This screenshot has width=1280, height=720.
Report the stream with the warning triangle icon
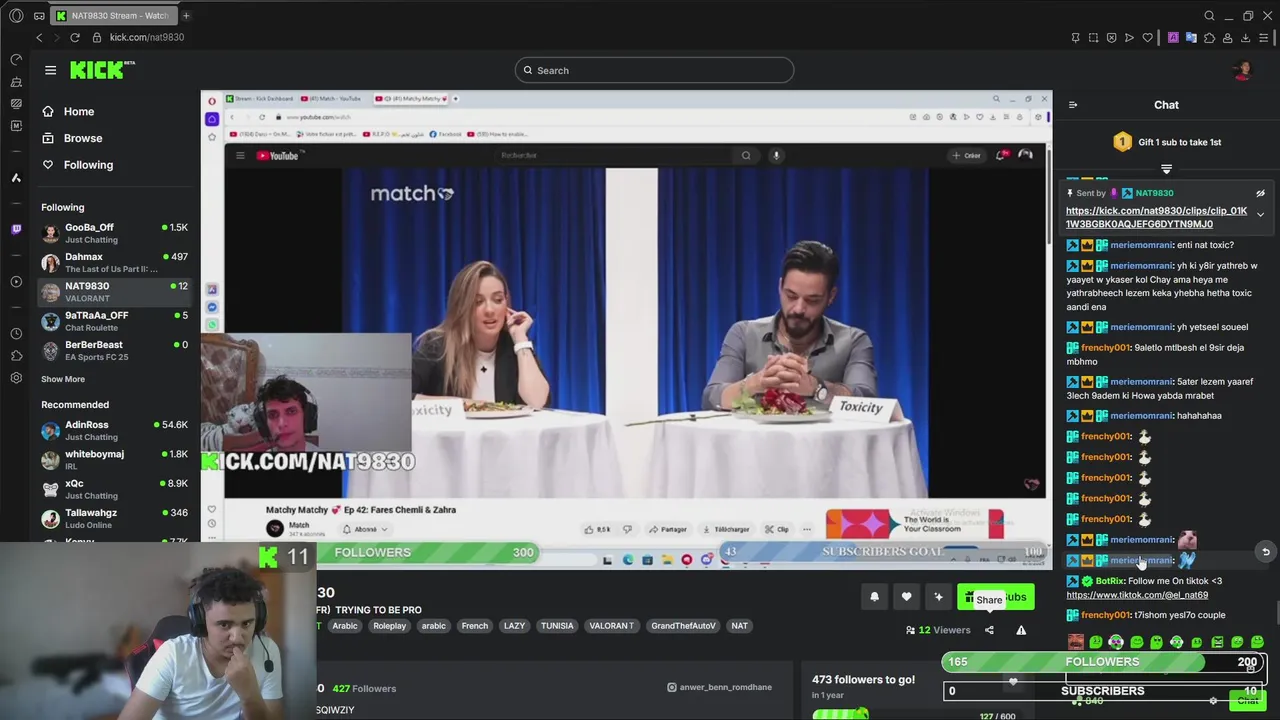click(1021, 630)
